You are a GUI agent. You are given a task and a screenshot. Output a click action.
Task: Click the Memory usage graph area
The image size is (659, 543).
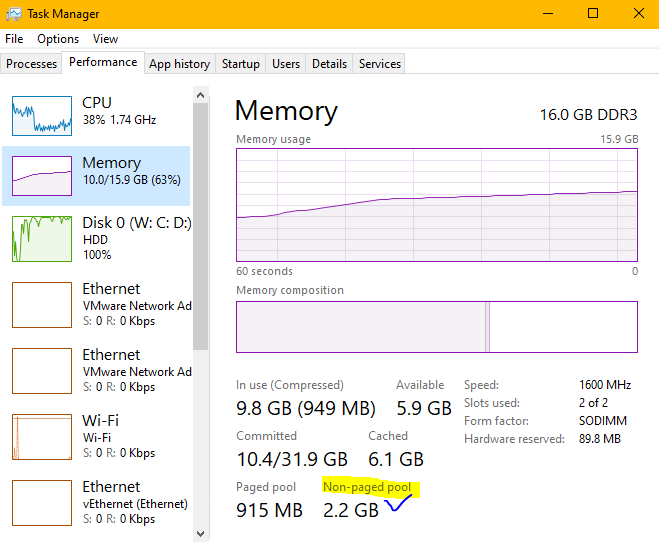(x=437, y=205)
